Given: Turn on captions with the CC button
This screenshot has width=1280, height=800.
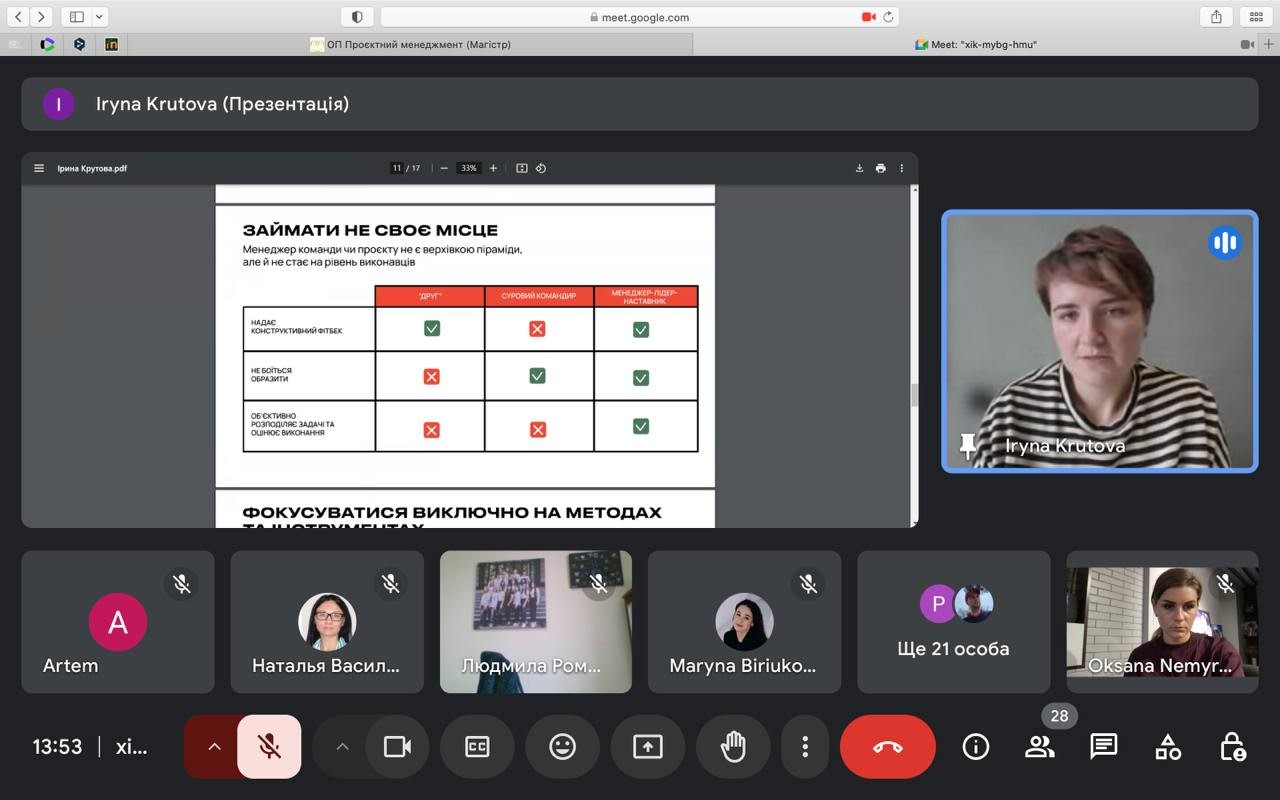Looking at the screenshot, I should 477,747.
